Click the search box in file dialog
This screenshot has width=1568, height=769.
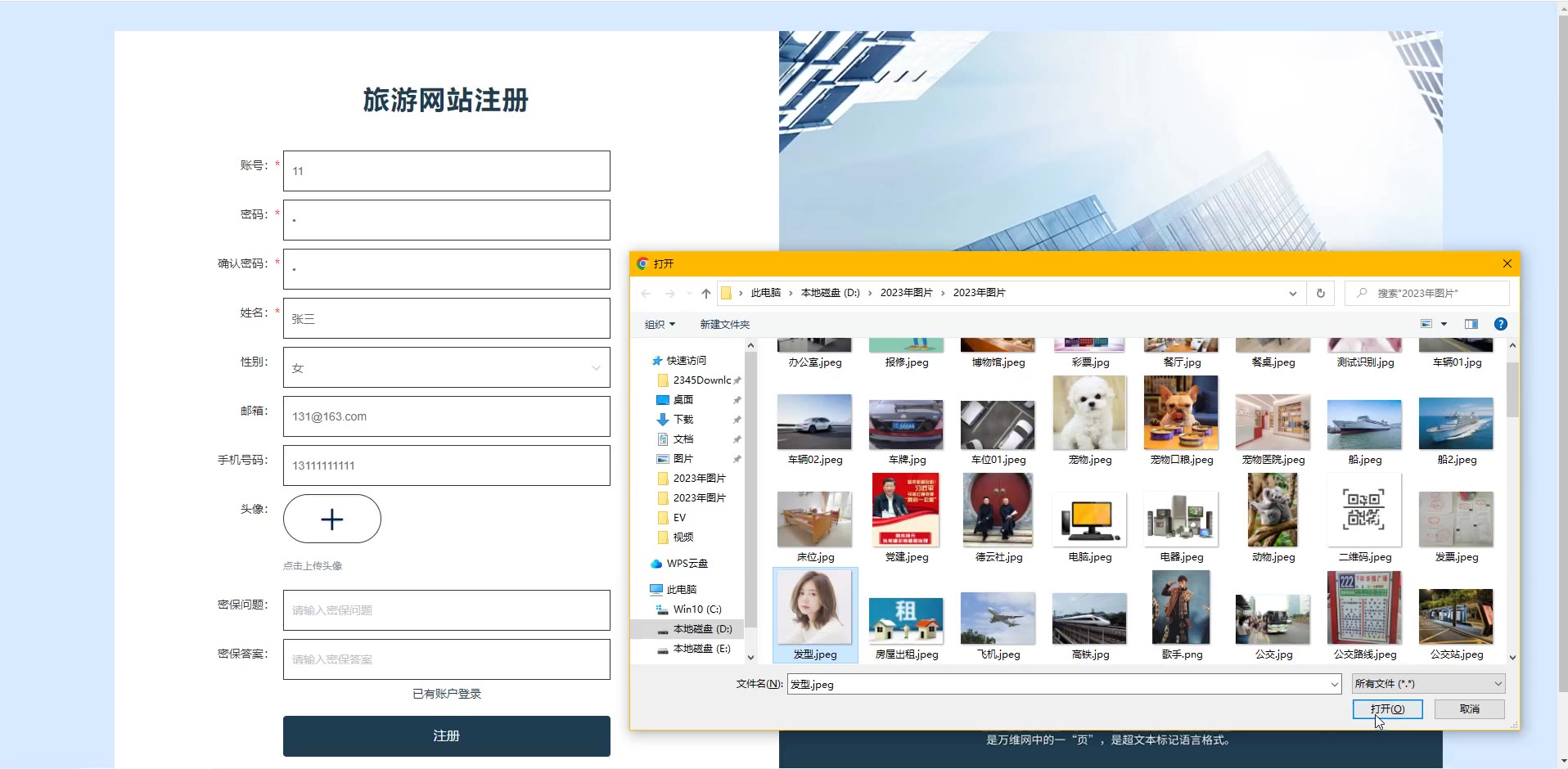(1426, 293)
